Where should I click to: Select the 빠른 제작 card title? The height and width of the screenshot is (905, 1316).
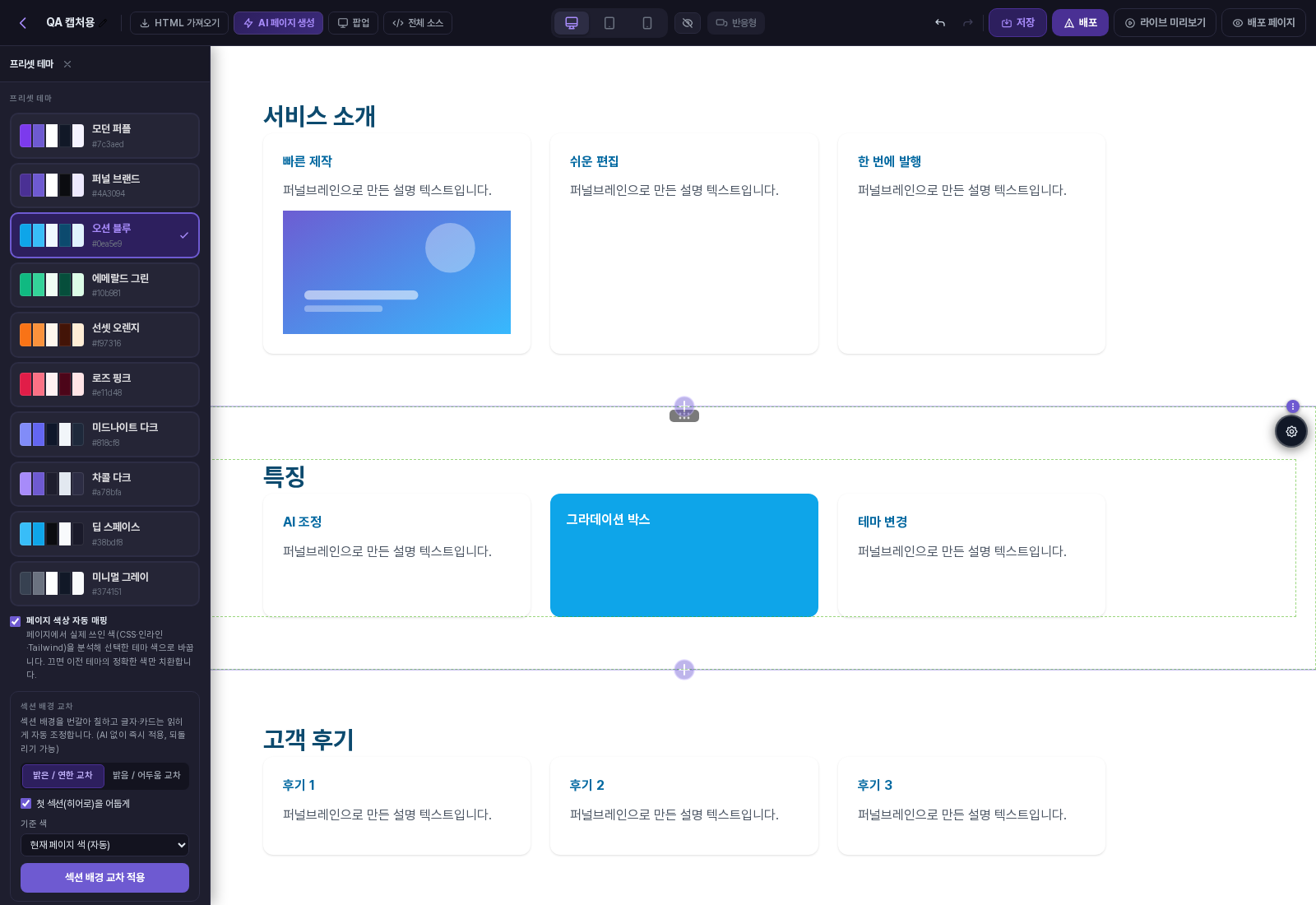pyautogui.click(x=308, y=161)
